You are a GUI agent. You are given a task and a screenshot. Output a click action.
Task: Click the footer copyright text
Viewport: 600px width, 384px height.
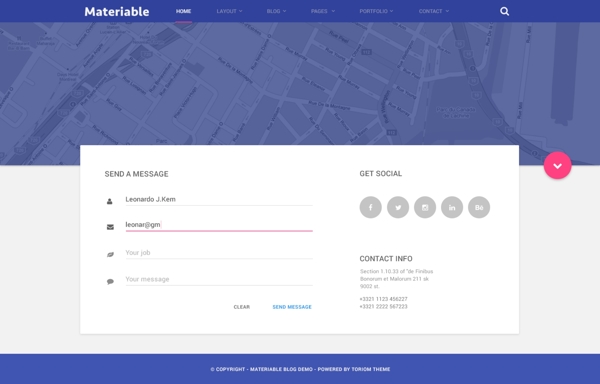pyautogui.click(x=300, y=369)
